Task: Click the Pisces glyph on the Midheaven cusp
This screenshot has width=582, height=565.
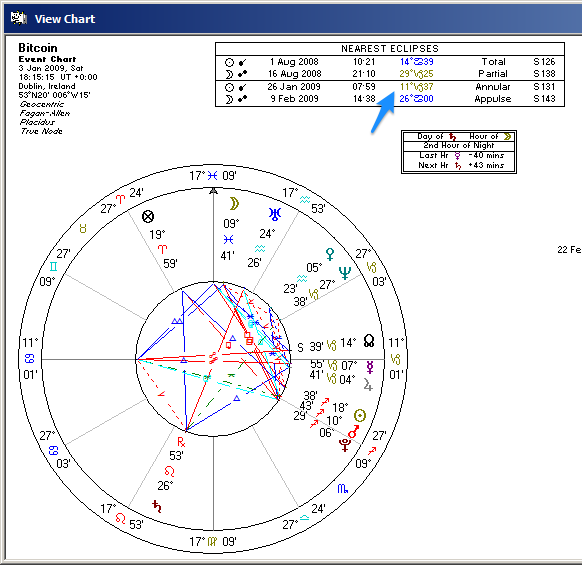Action: point(212,176)
